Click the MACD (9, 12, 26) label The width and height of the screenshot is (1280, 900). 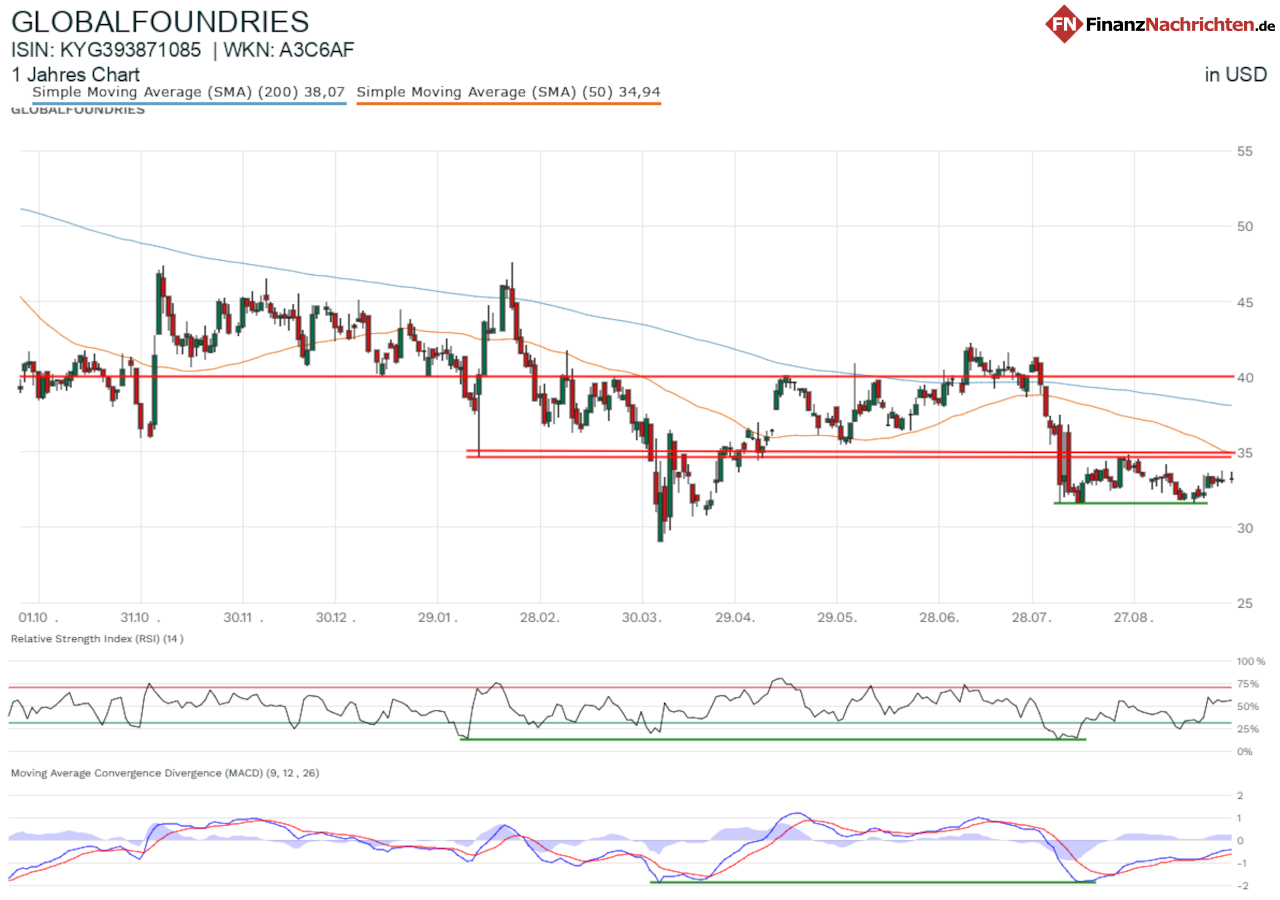165,773
